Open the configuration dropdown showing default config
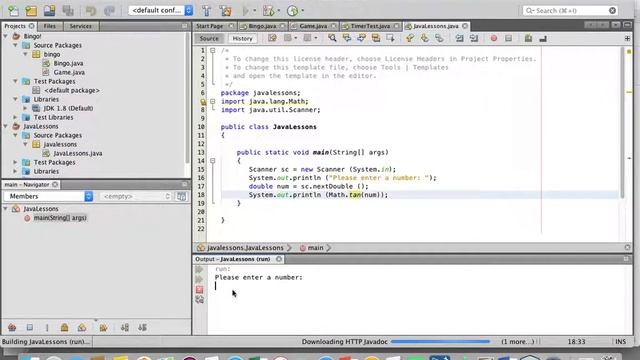Viewport: 640px width, 360px height. click(x=161, y=11)
